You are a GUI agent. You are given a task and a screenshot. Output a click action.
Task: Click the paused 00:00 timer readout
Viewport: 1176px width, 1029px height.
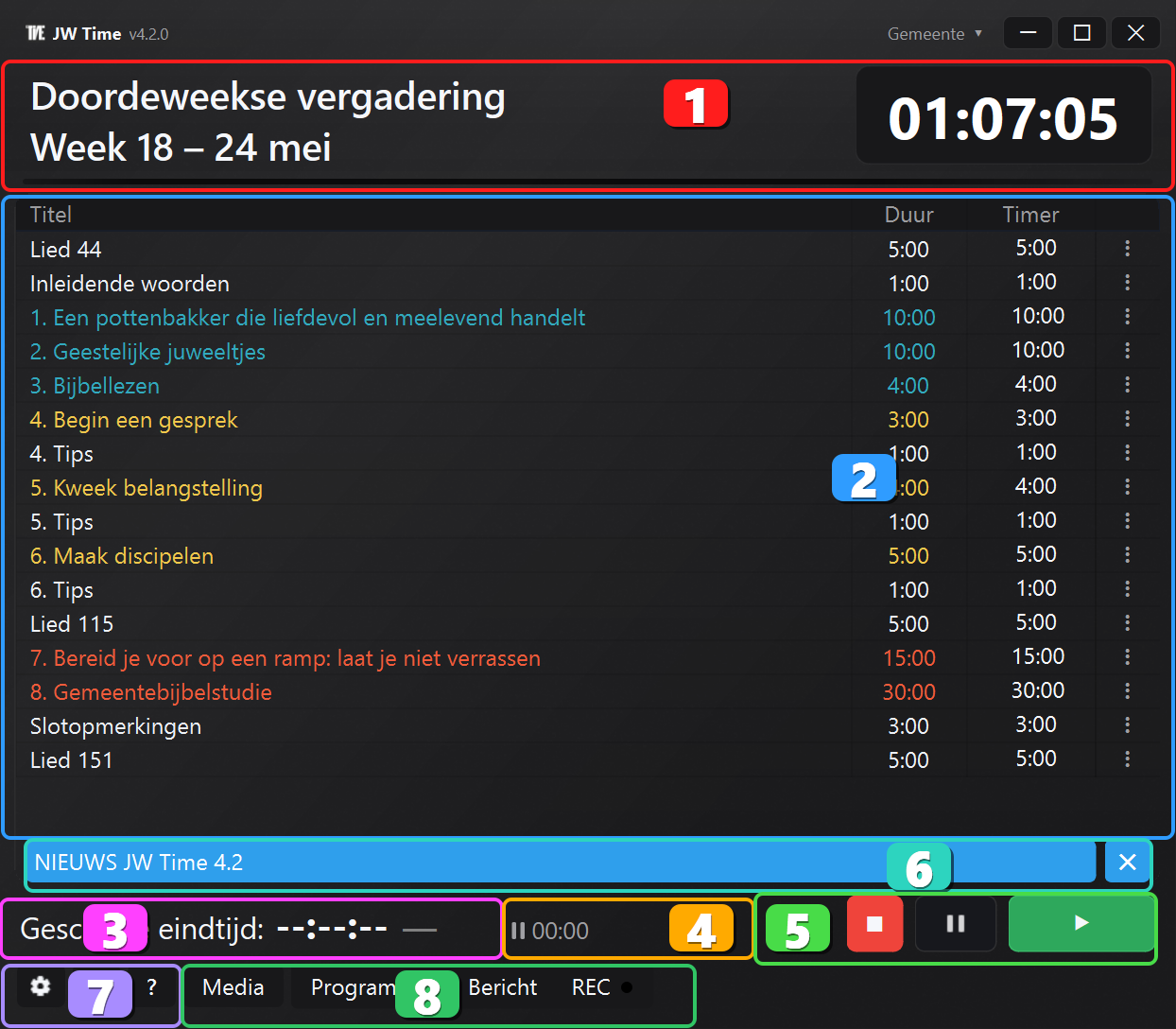[550, 931]
